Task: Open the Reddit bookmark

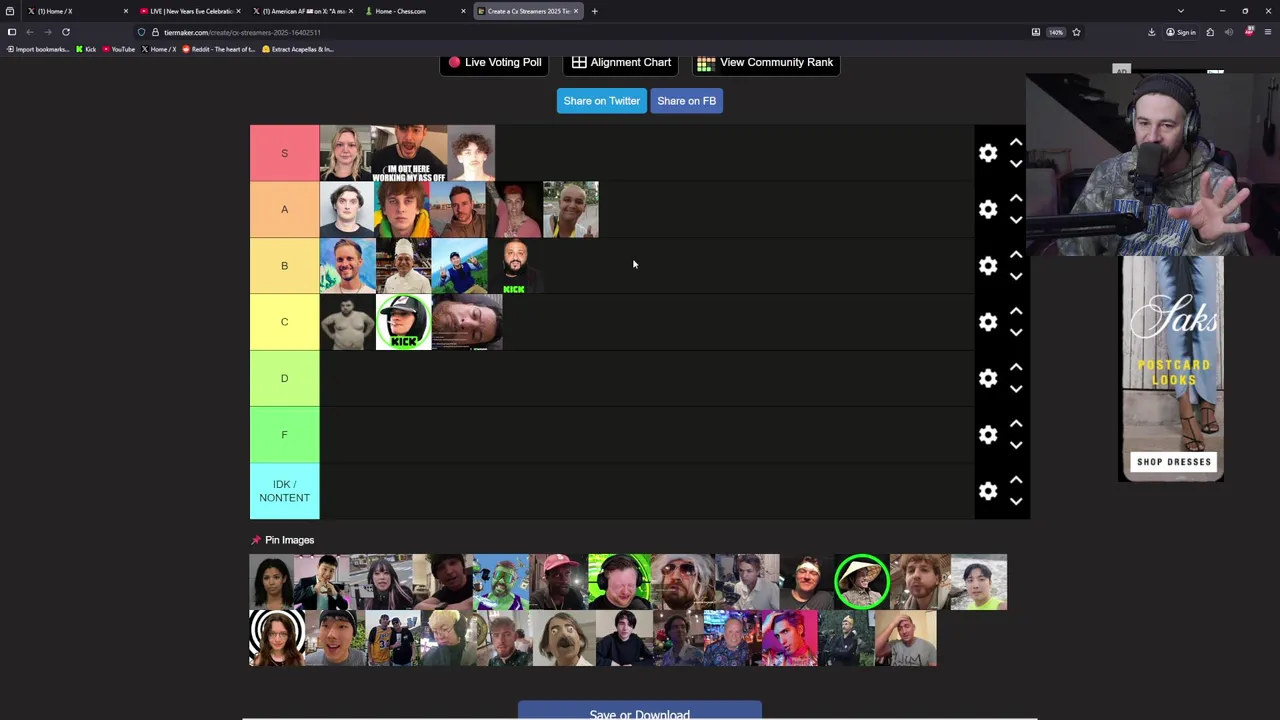Action: (x=219, y=49)
